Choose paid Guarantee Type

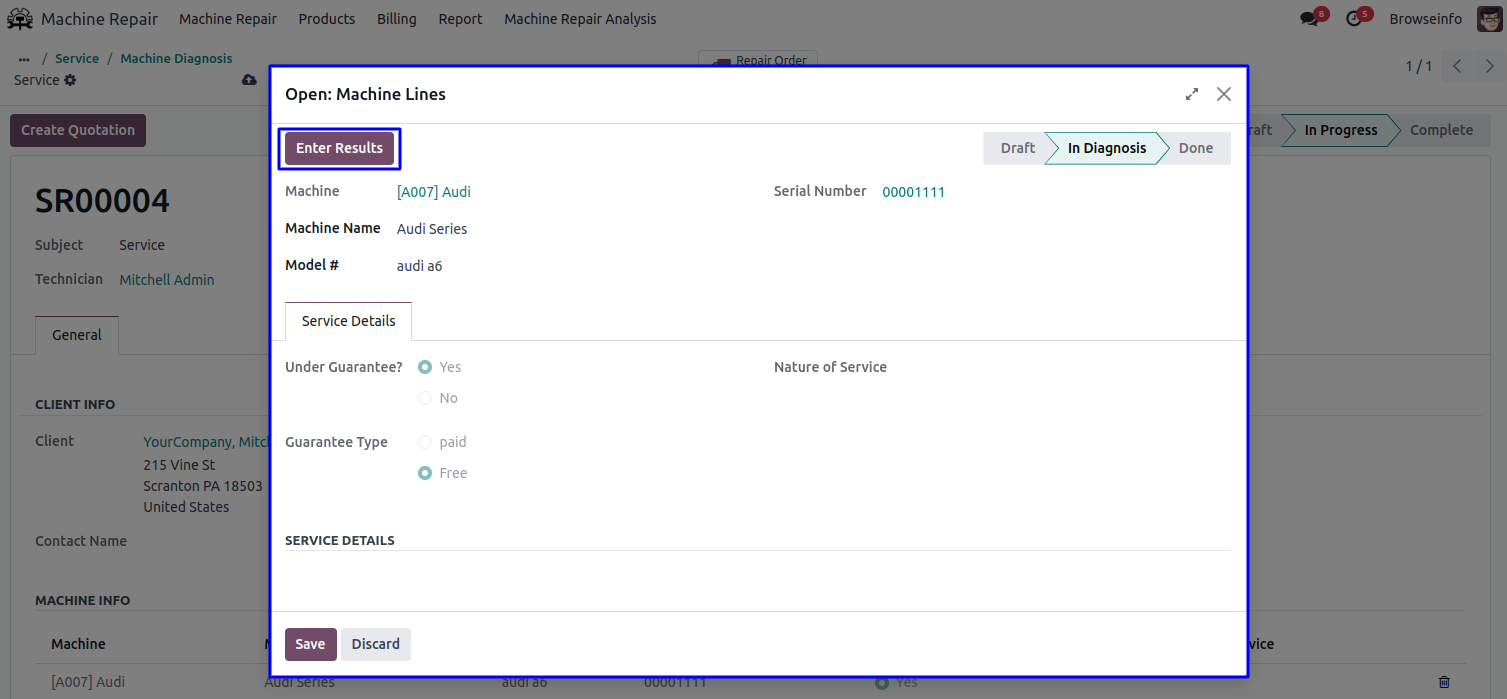[425, 442]
